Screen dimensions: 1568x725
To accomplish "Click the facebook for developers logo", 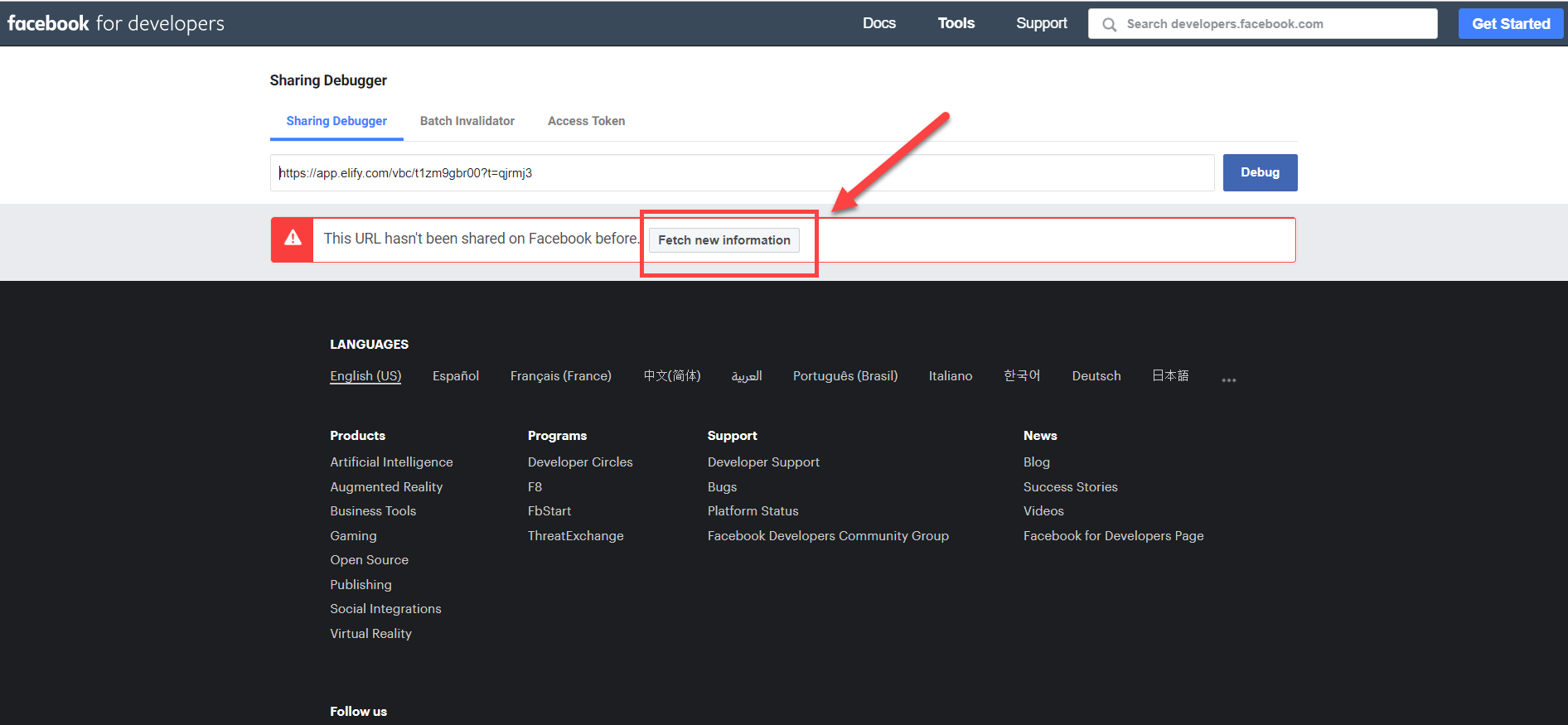I will pyautogui.click(x=116, y=23).
